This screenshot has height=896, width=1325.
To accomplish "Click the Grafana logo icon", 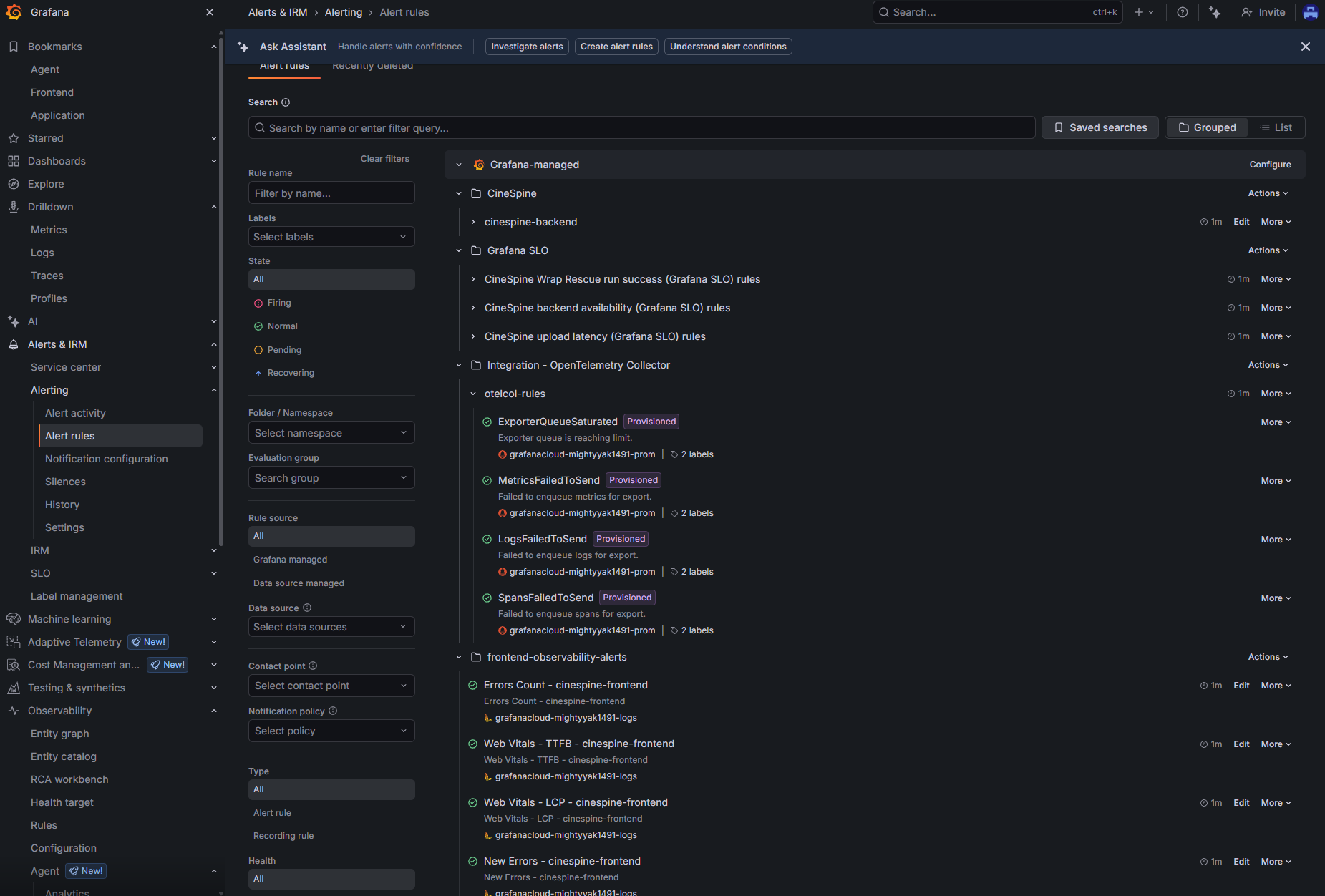I will pyautogui.click(x=14, y=12).
